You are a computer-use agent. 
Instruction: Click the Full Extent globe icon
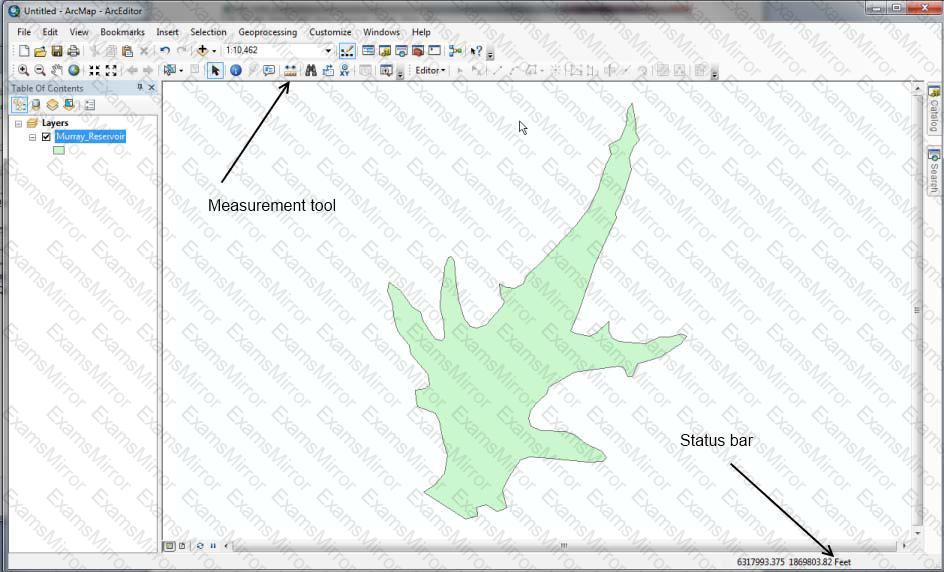(x=74, y=71)
